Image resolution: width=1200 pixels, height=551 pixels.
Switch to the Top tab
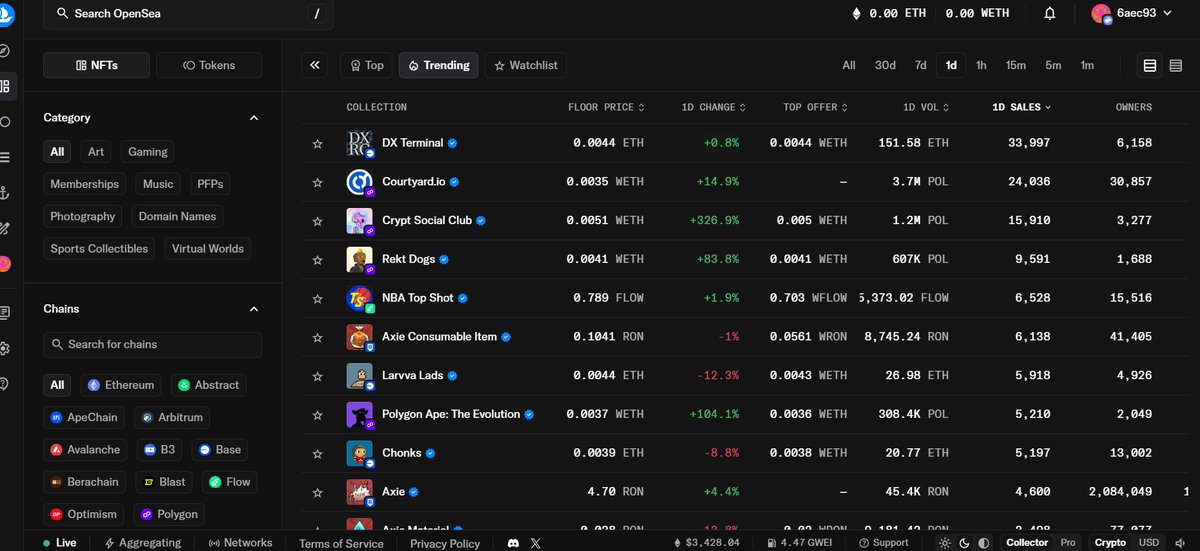366,65
